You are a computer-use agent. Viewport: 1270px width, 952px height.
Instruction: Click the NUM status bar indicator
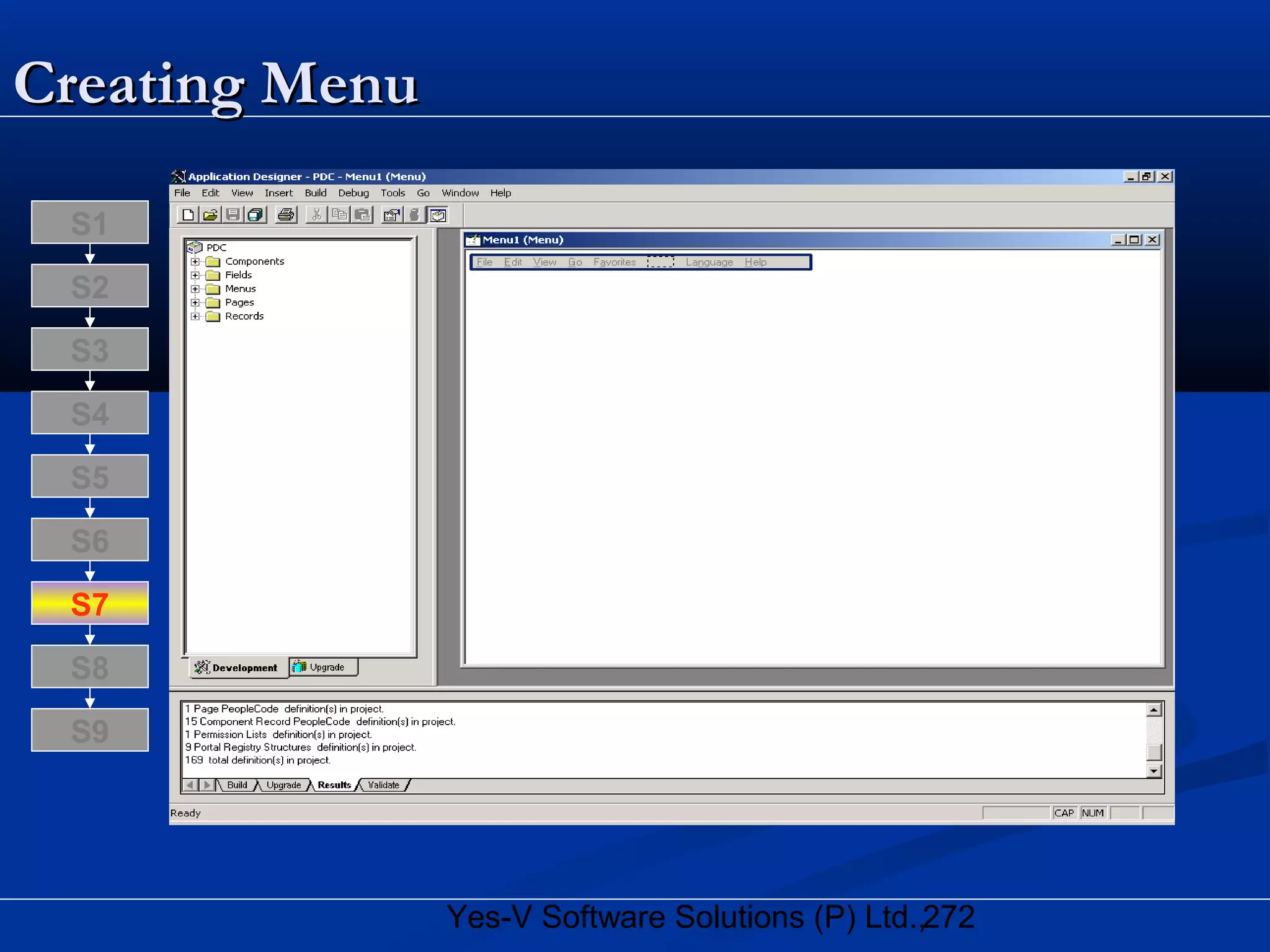coord(1093,813)
